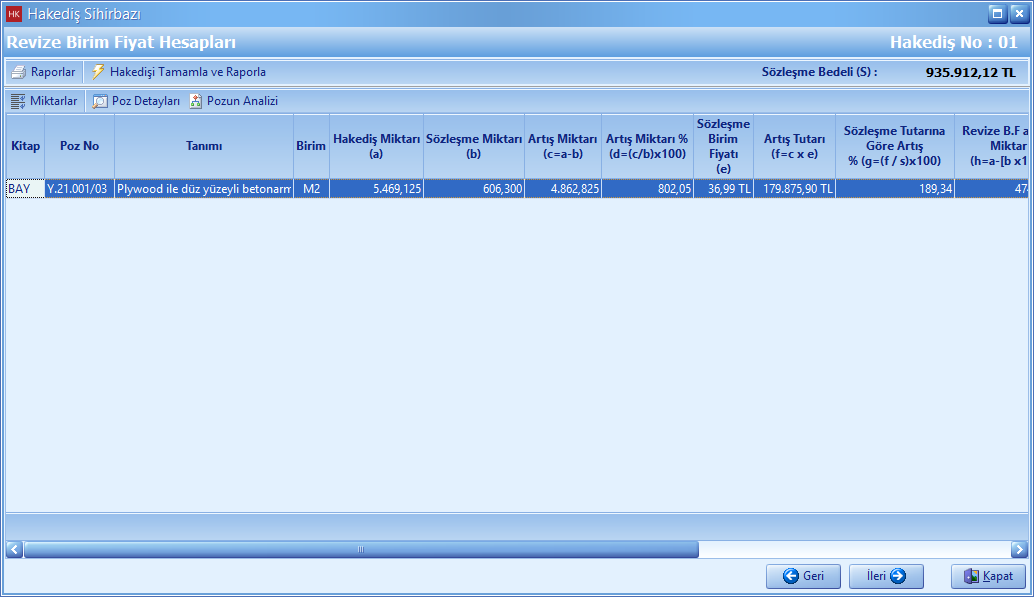Open Pozun Analizi icon
The width and height of the screenshot is (1034, 597).
click(196, 101)
